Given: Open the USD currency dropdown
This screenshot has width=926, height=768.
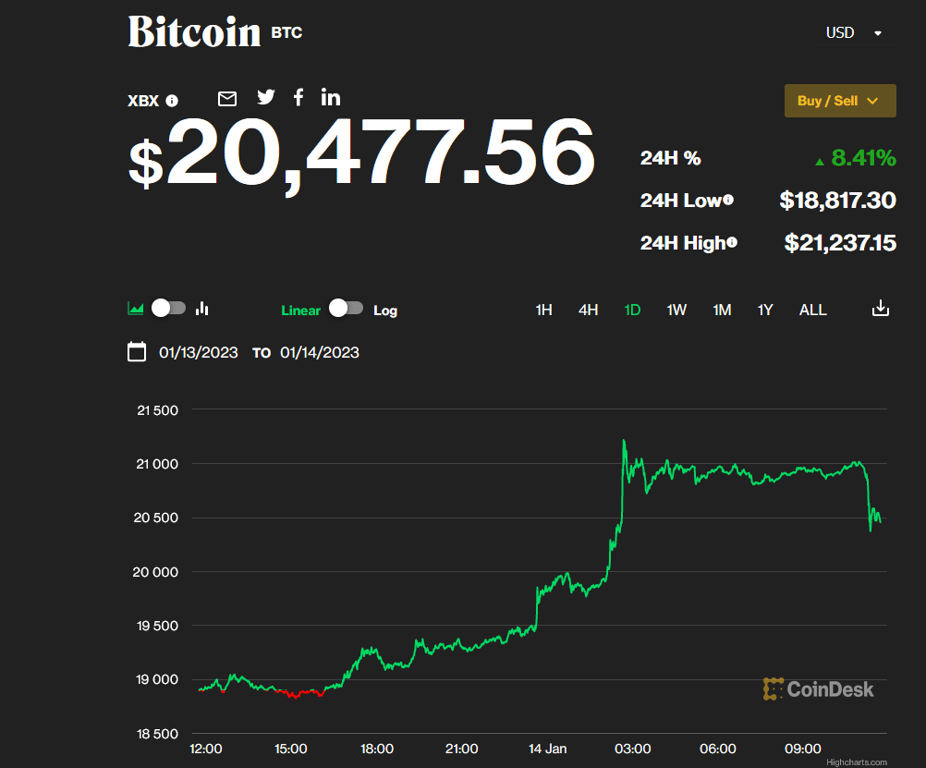Looking at the screenshot, I should tap(853, 33).
